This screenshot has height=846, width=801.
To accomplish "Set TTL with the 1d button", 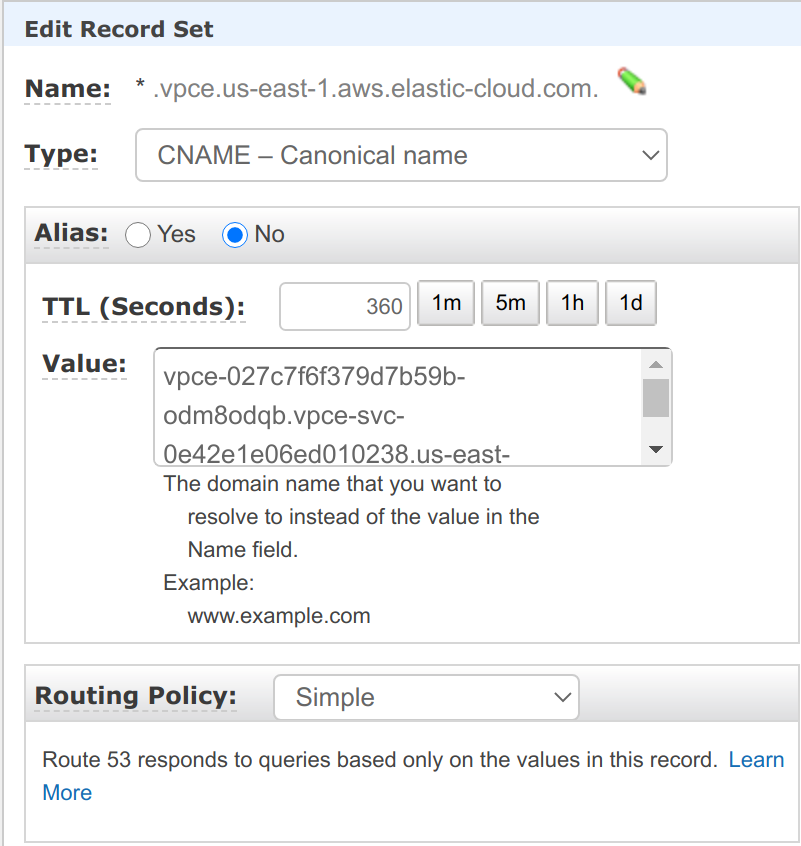I will tap(631, 303).
